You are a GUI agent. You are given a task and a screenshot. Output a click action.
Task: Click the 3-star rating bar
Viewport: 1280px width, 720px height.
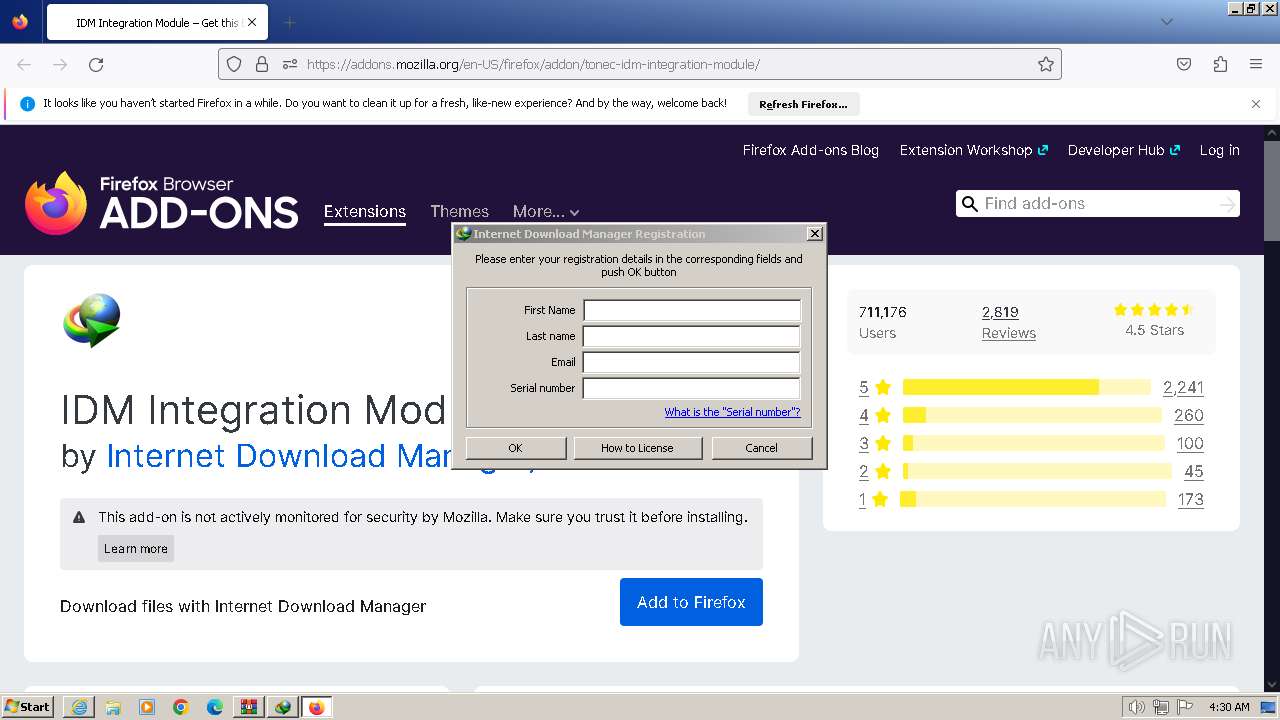1034,443
